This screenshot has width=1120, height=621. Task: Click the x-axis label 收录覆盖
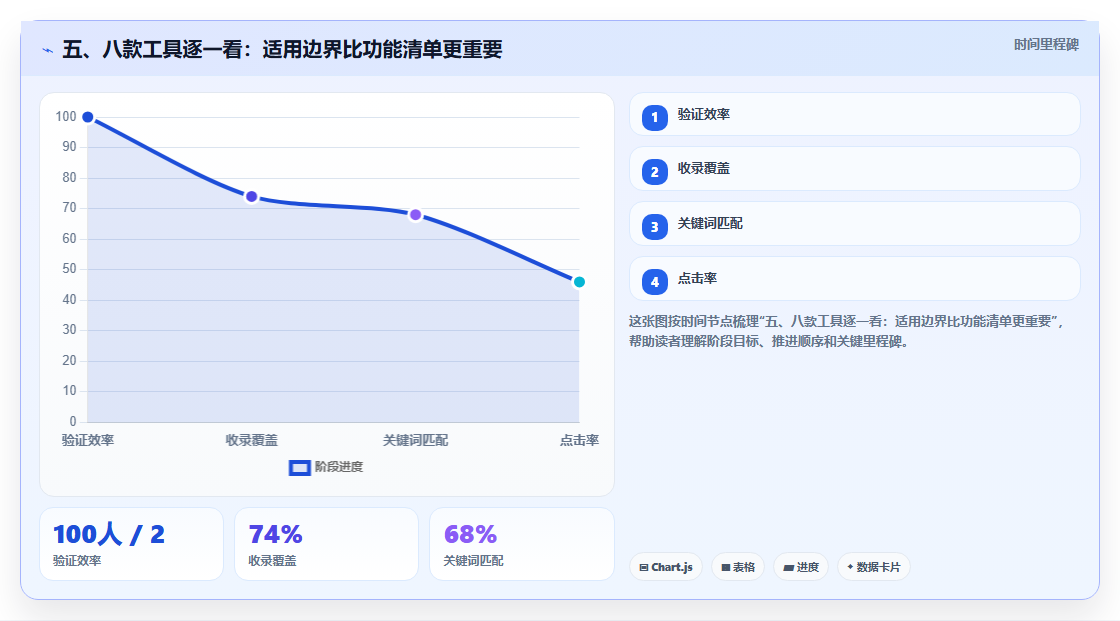[x=251, y=440]
